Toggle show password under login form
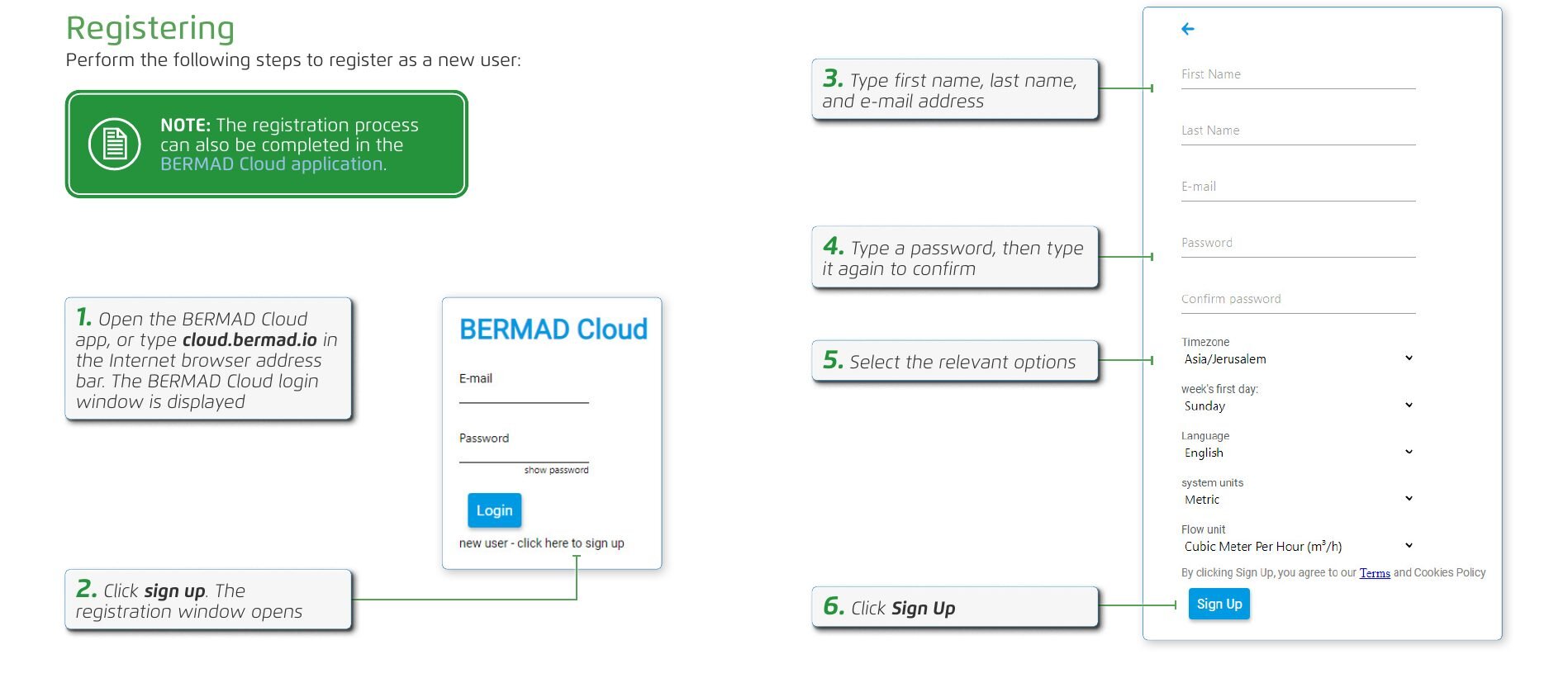The image size is (1568, 683). [x=556, y=470]
